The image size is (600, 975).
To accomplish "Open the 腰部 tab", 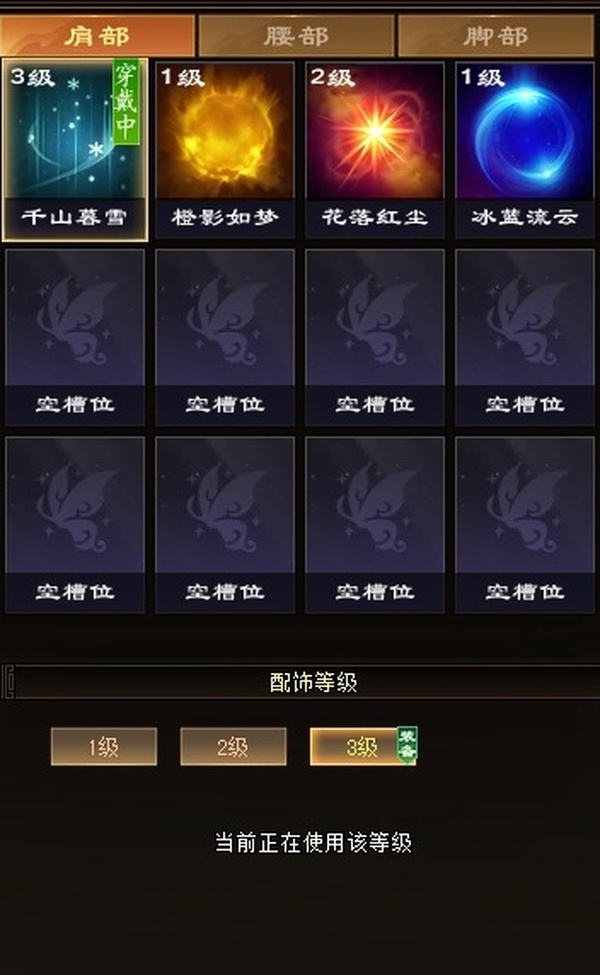I will click(x=296, y=36).
